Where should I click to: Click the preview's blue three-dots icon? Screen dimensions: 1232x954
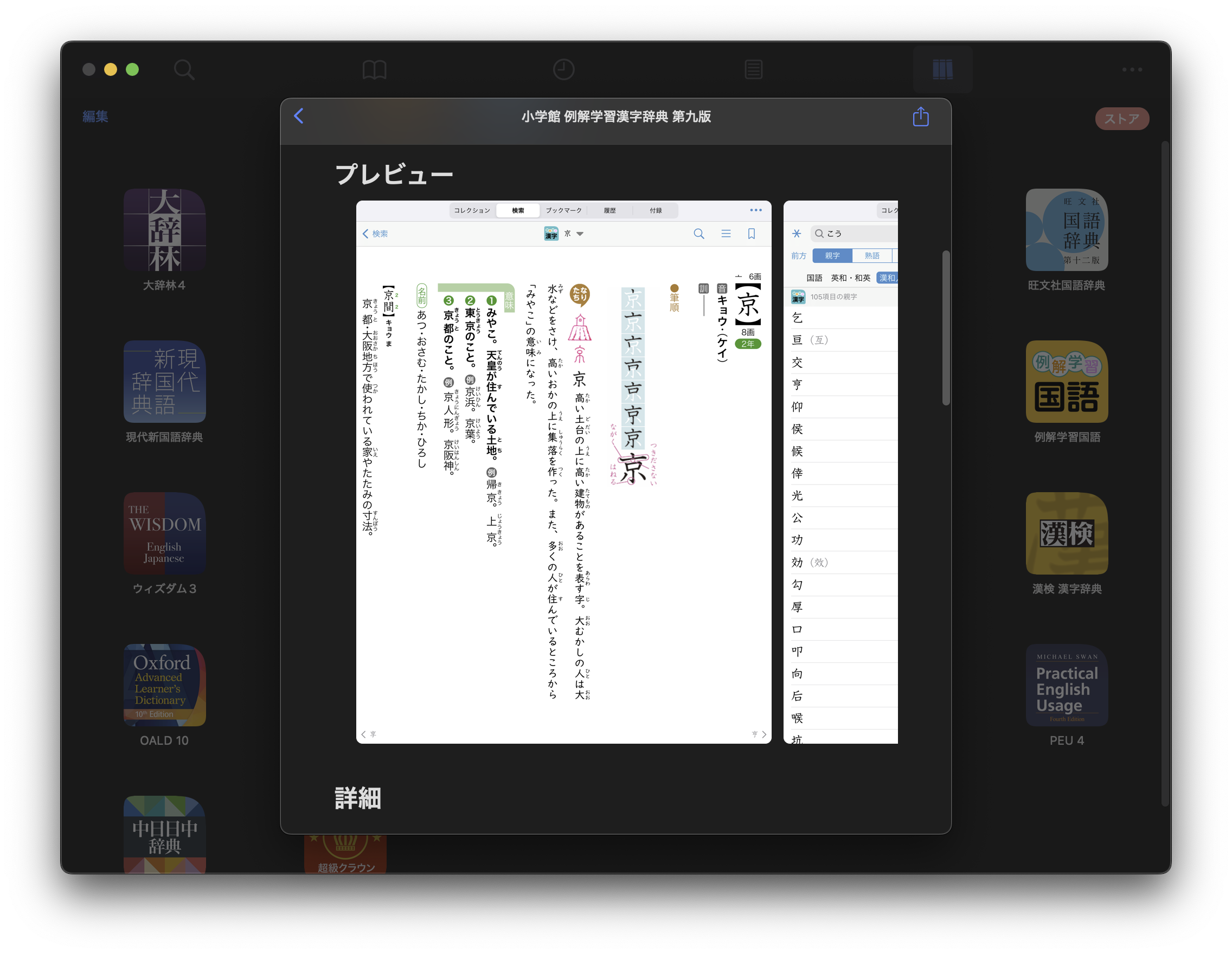pos(756,210)
